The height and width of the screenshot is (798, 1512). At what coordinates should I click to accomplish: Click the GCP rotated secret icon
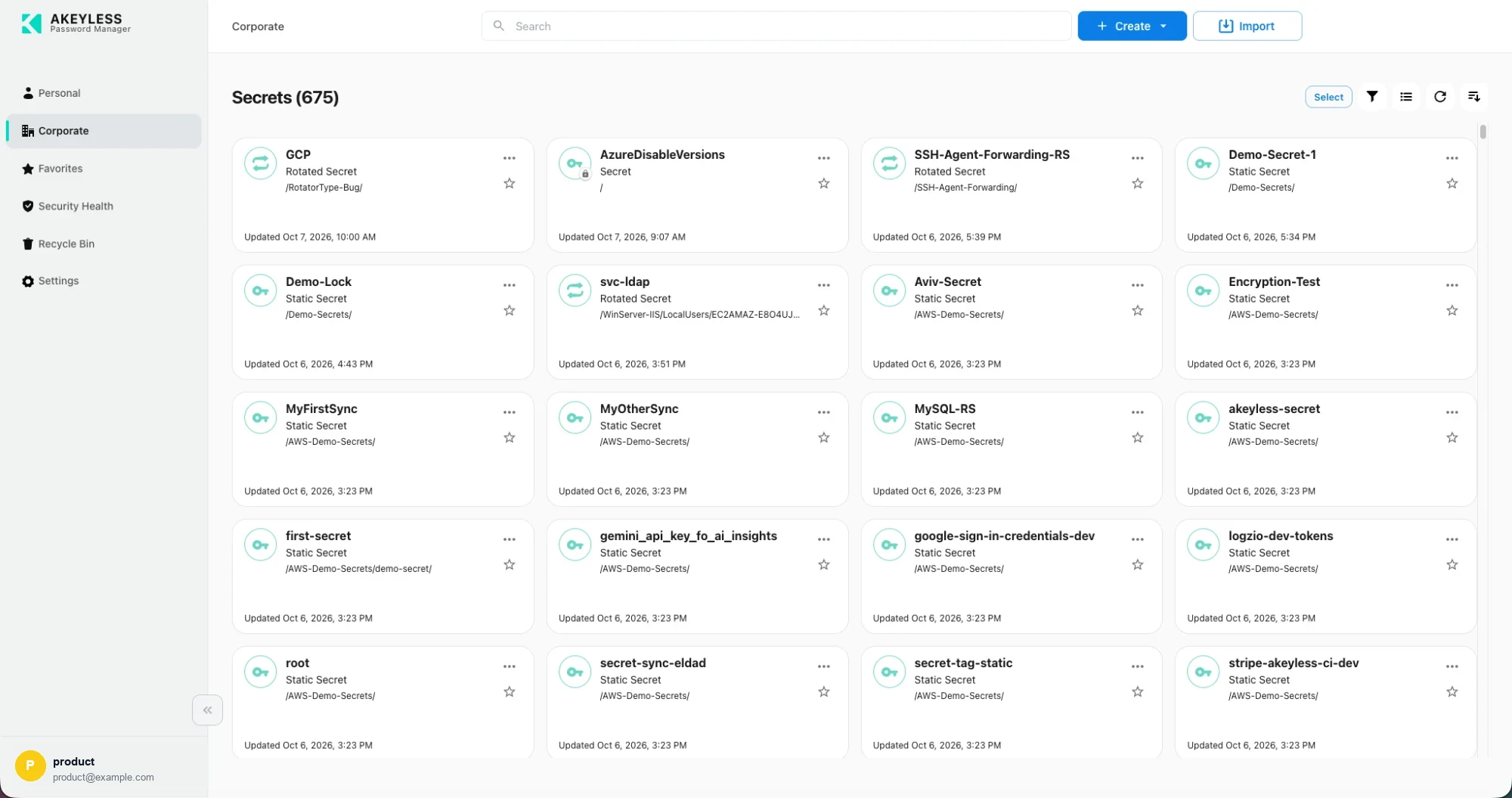click(260, 163)
